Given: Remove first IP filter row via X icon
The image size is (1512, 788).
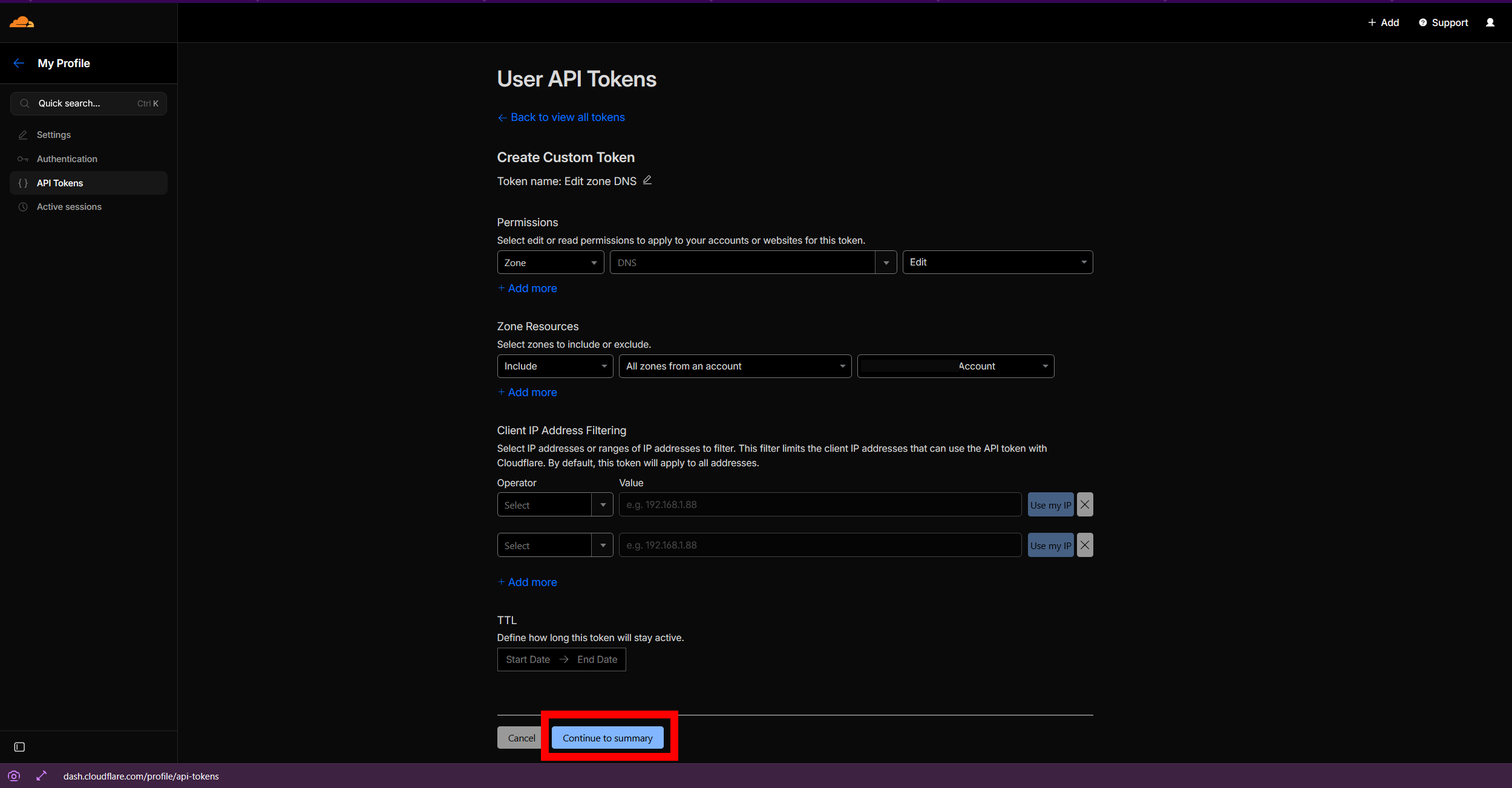Looking at the screenshot, I should click(1083, 504).
